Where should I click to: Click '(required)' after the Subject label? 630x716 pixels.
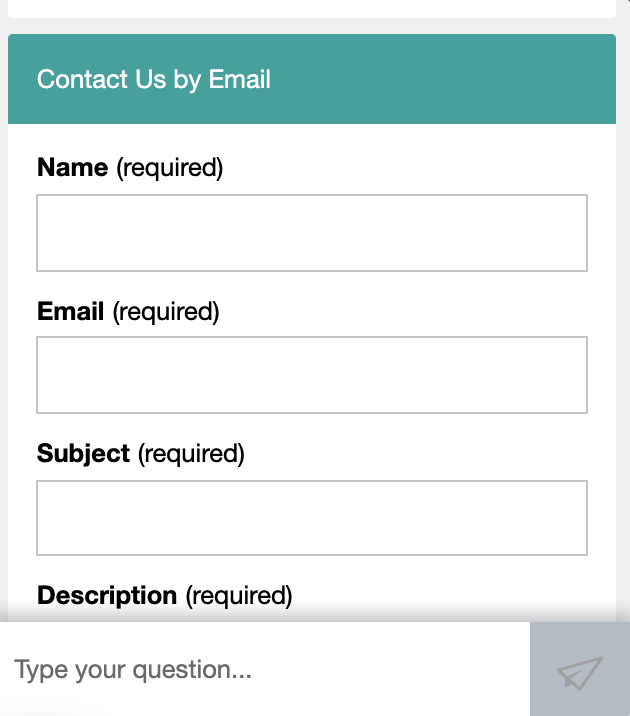(x=191, y=454)
